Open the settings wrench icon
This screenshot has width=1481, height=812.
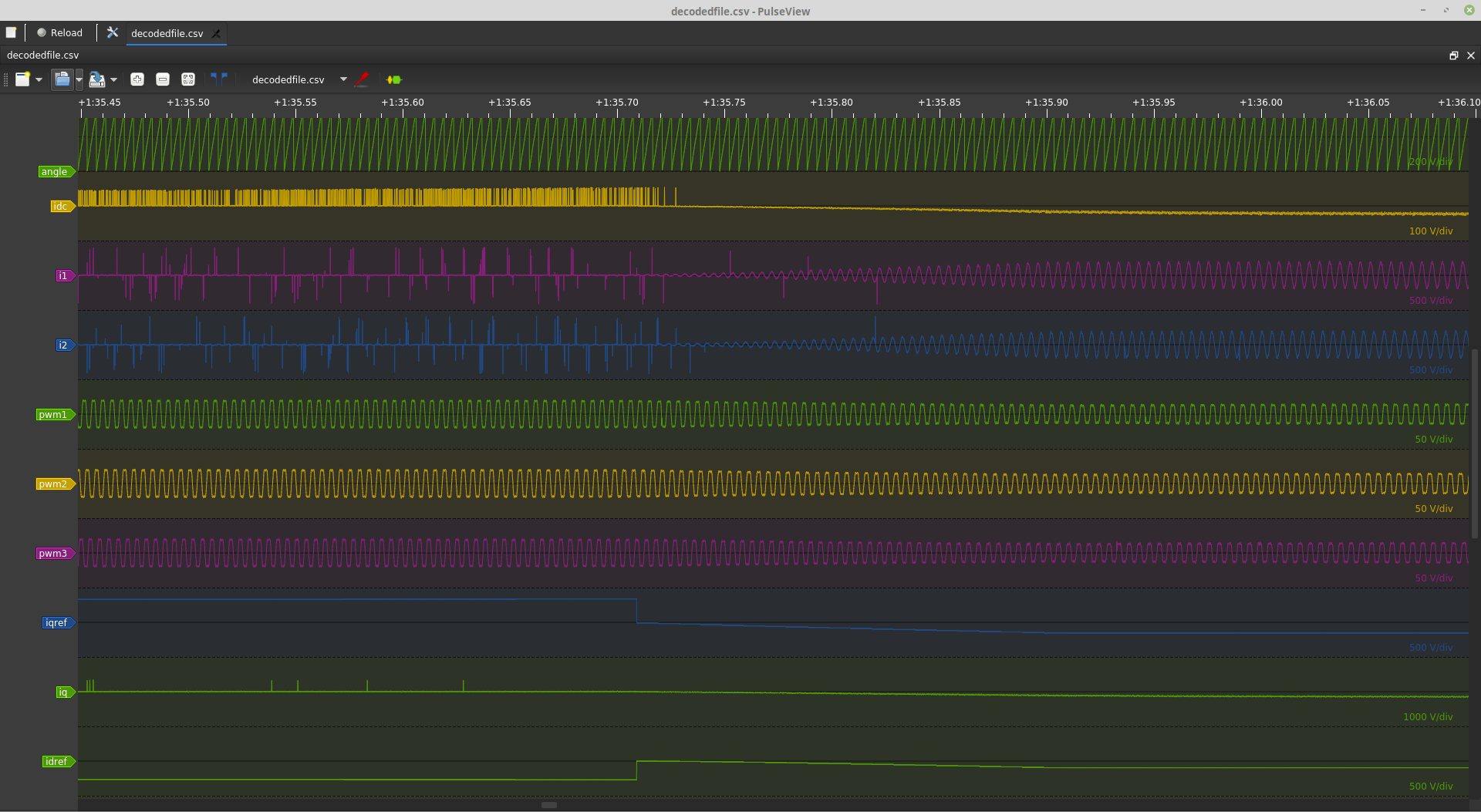click(113, 32)
